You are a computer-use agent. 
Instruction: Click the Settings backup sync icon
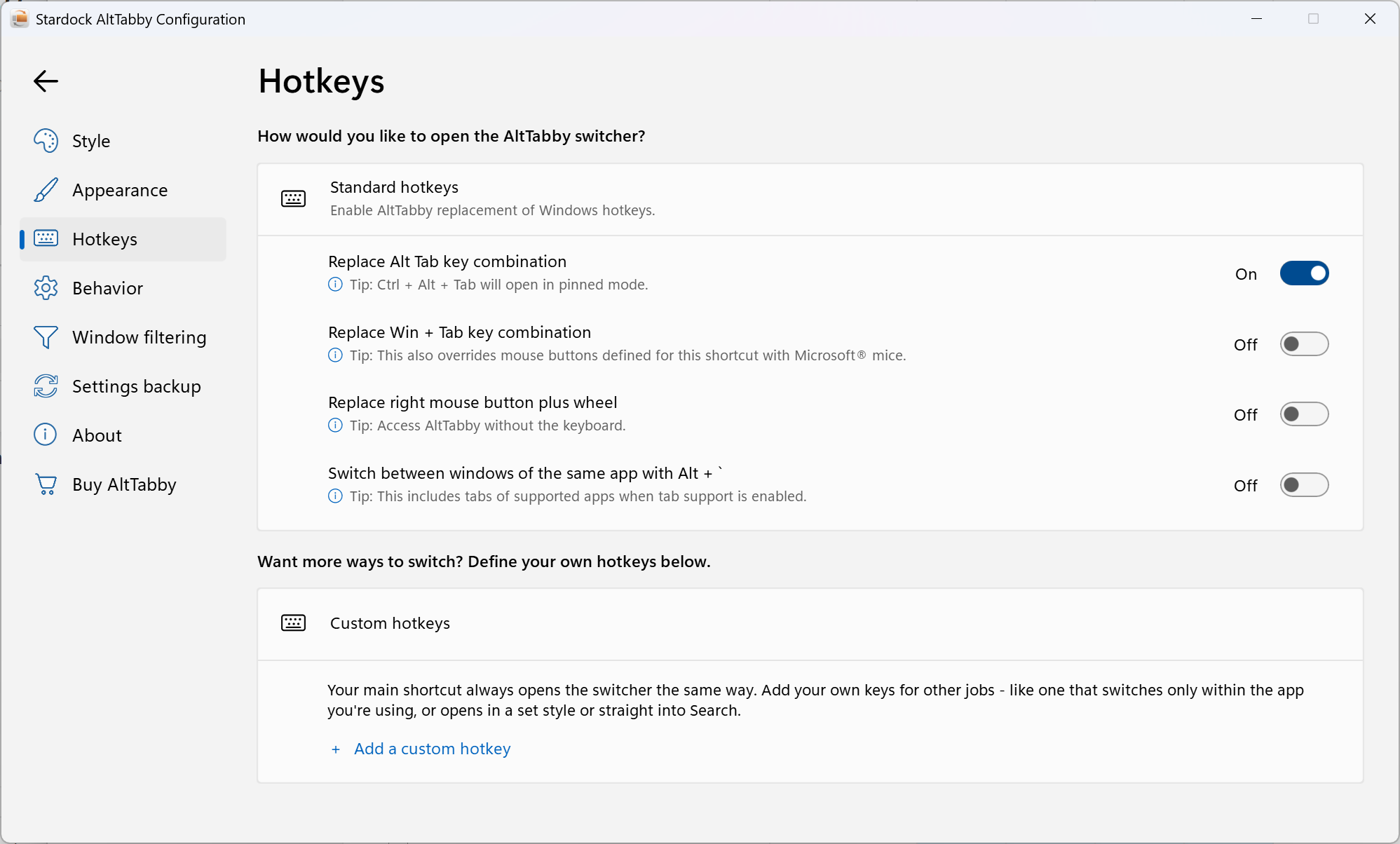(x=46, y=386)
